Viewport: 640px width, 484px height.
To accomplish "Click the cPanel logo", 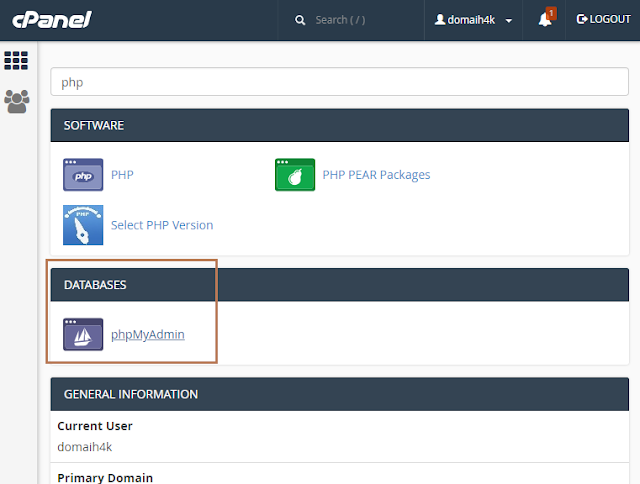I will point(52,20).
